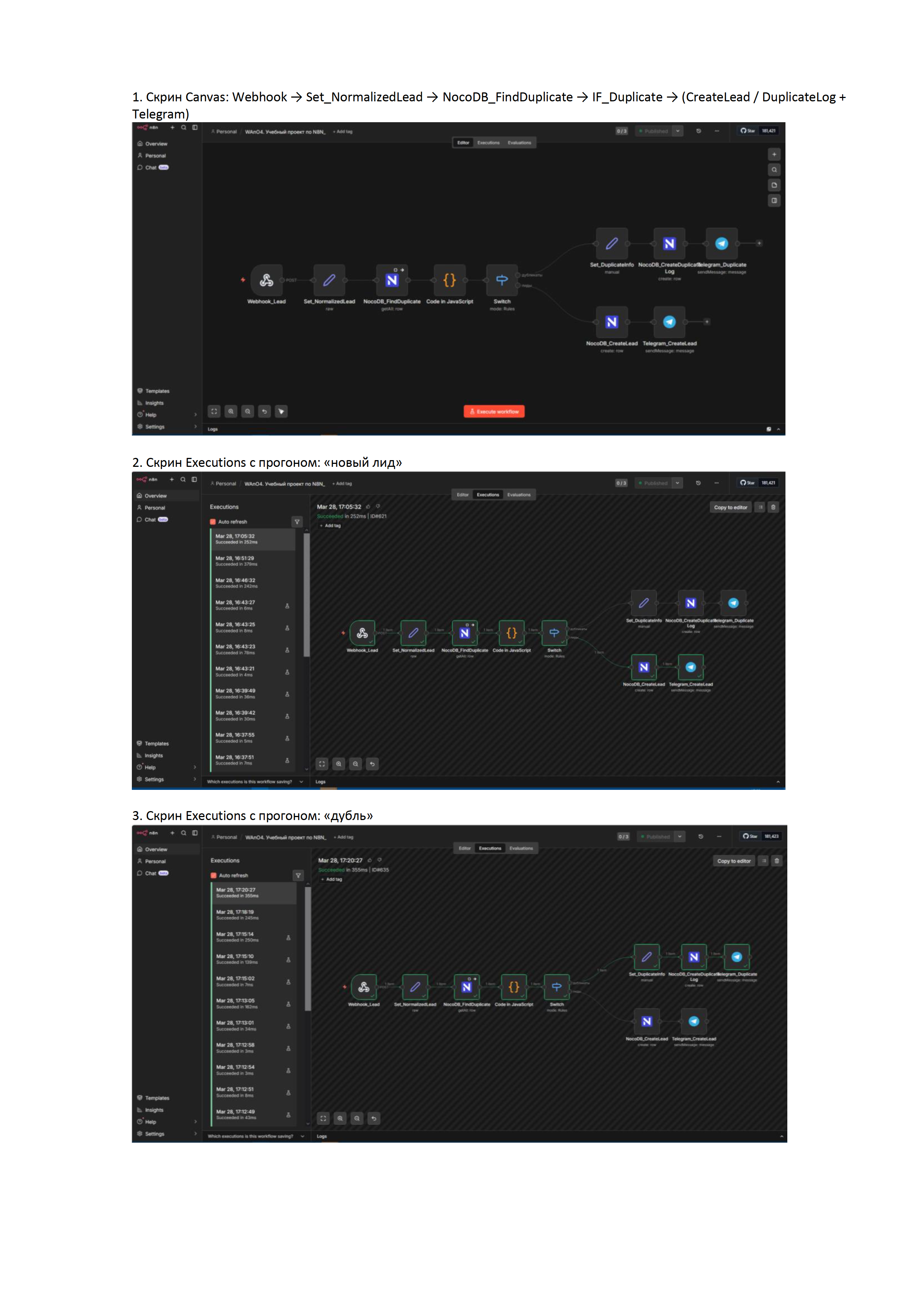Click the executions list scrollbar in the «дубль» screenshot

[x=307, y=949]
